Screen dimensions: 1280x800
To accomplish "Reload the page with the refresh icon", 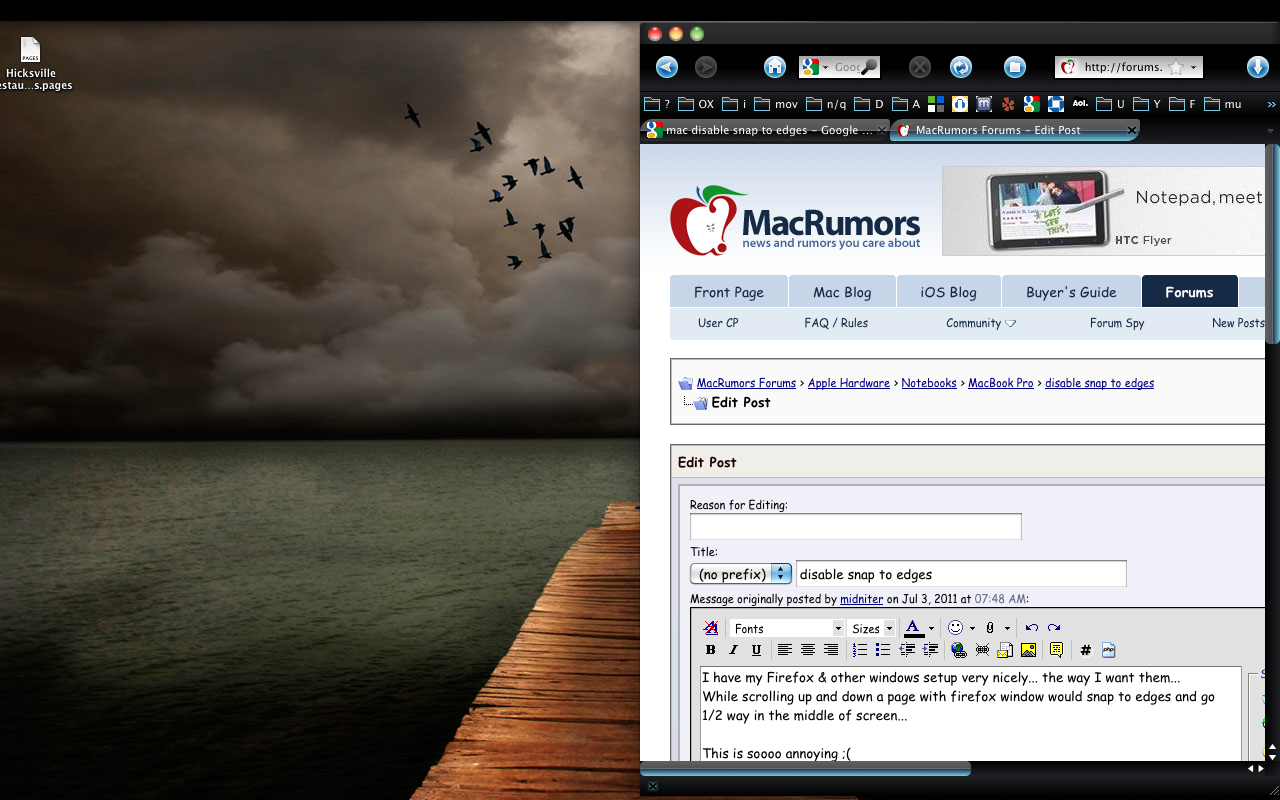I will pyautogui.click(x=961, y=67).
